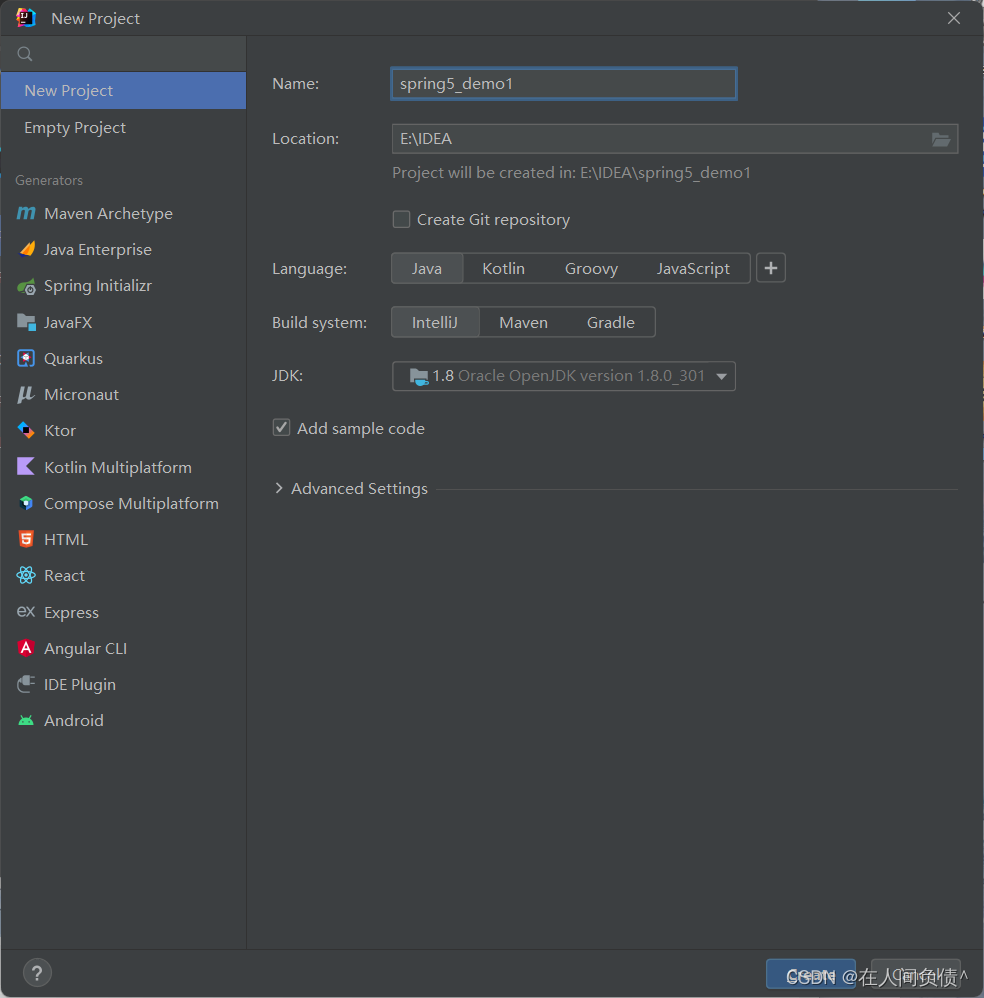This screenshot has width=984, height=998.
Task: Open the JDK version dropdown
Action: (x=564, y=376)
